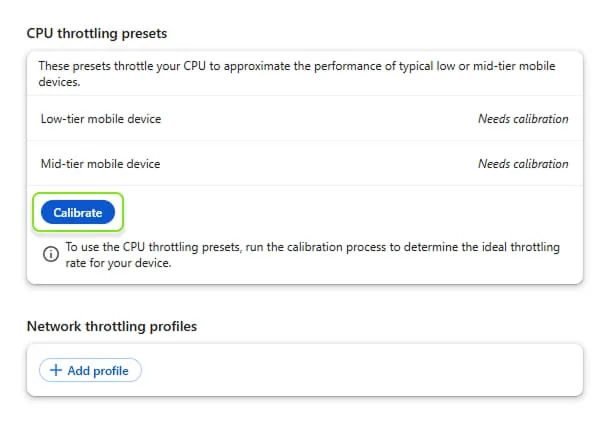Click the 'Low-tier mobile device' label
The height and width of the screenshot is (421, 613).
click(x=100, y=119)
